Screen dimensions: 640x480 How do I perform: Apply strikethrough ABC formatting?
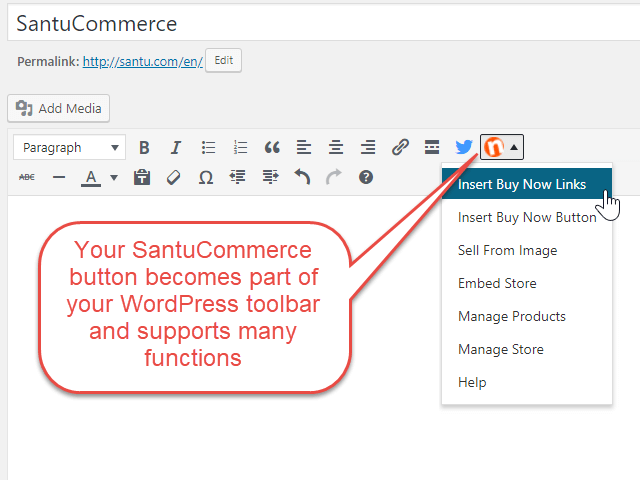tap(27, 177)
